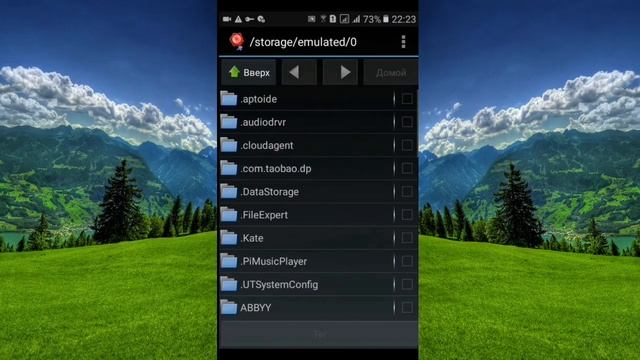Select the .FileExpert folder name
The width and height of the screenshot is (640, 360).
point(264,215)
